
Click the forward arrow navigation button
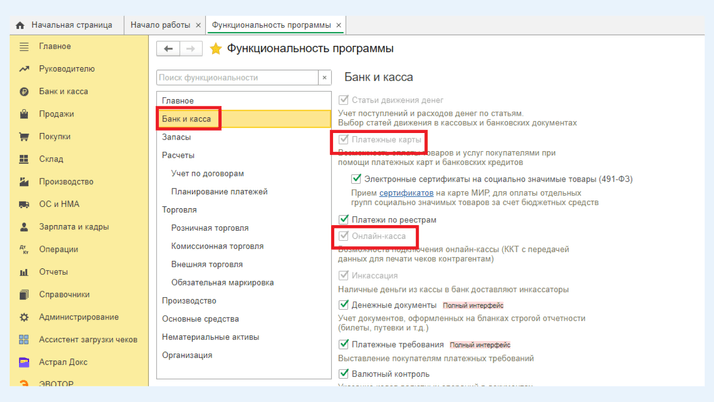191,48
